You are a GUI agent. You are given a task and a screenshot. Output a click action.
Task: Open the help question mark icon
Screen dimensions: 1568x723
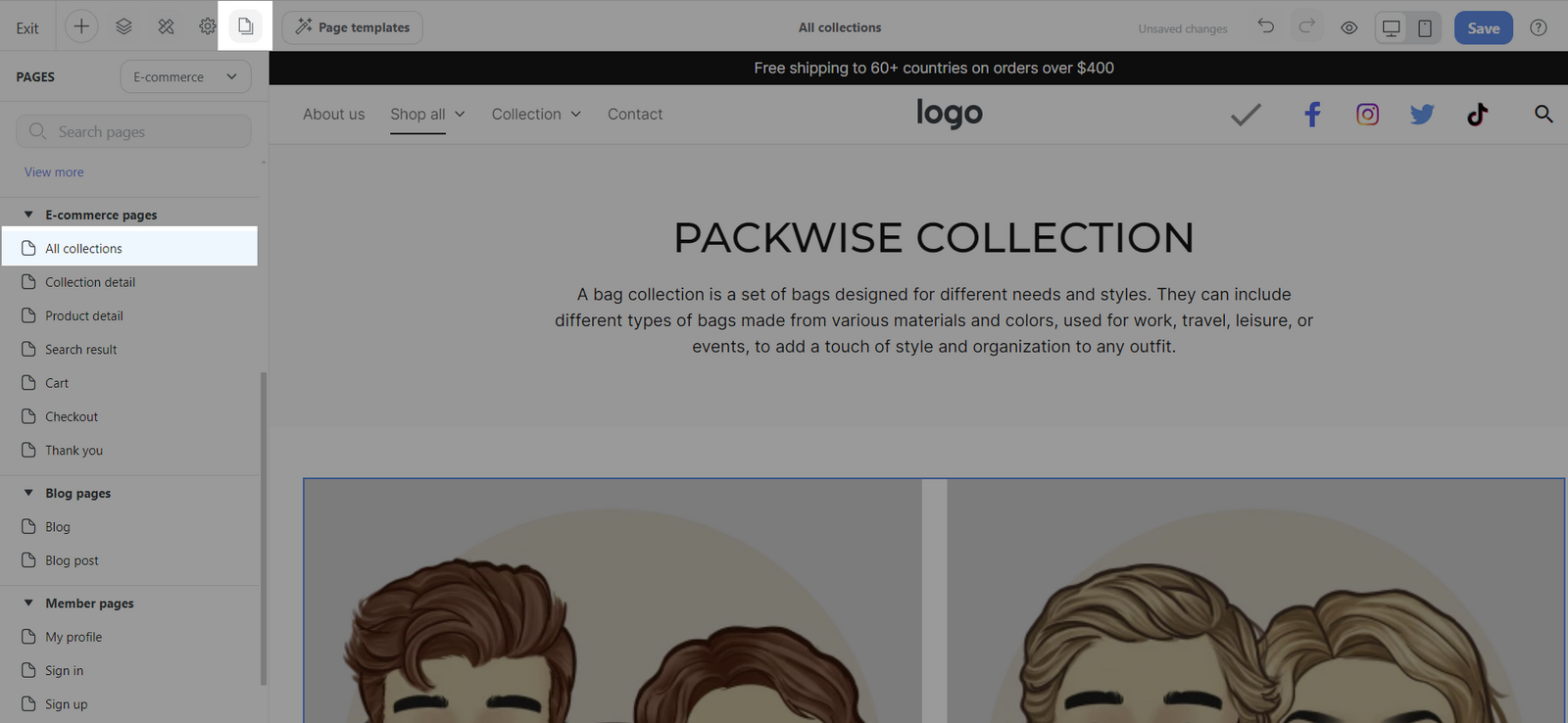1539,27
